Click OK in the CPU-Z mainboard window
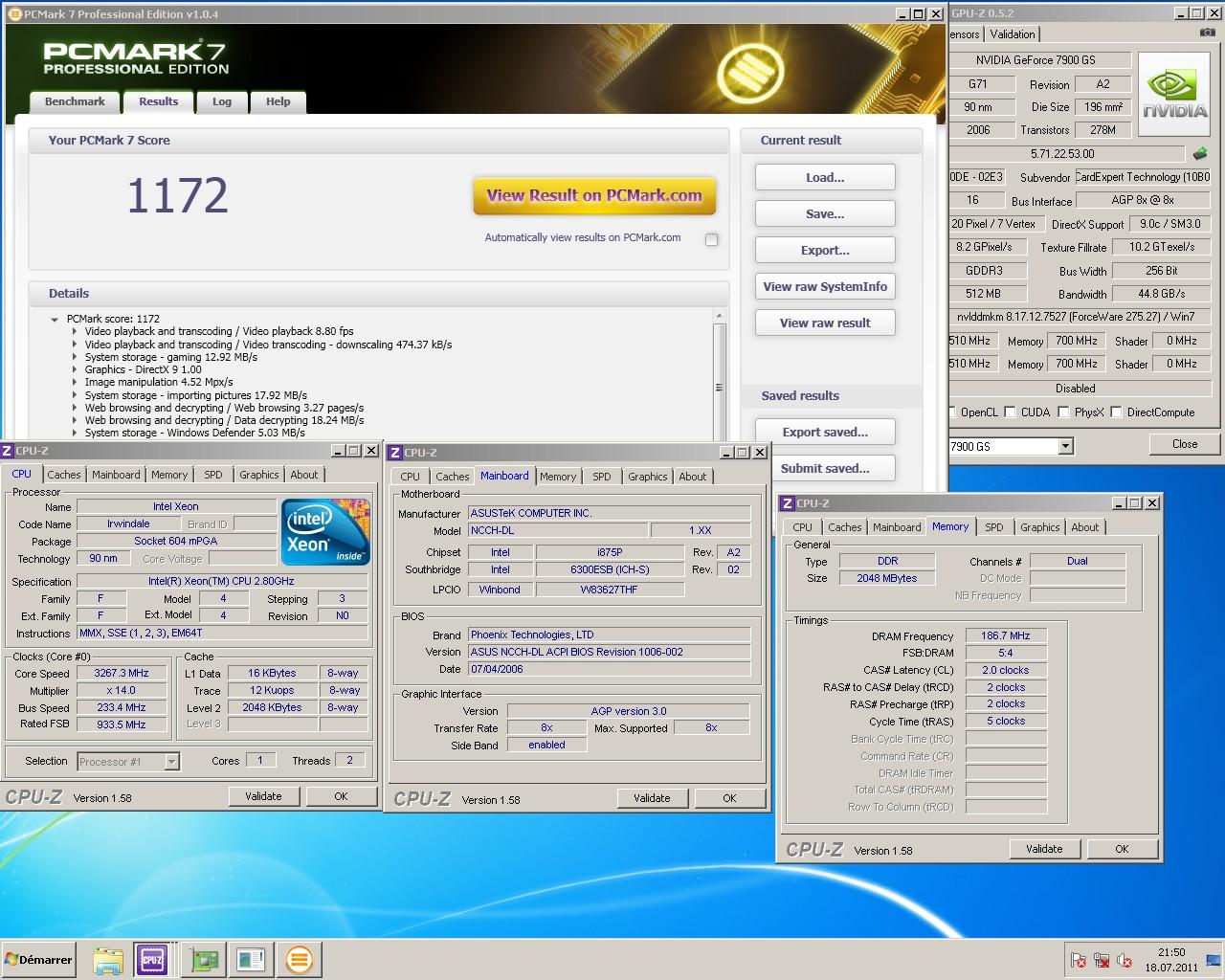 click(x=729, y=798)
